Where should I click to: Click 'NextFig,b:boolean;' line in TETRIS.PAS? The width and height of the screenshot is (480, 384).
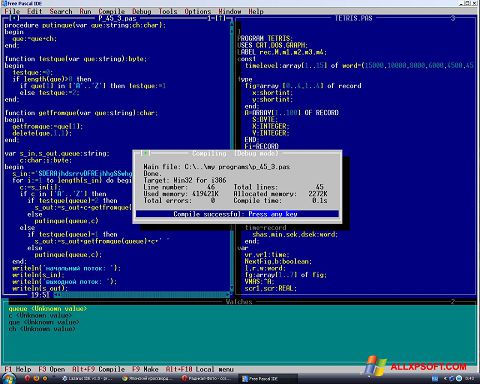point(278,261)
